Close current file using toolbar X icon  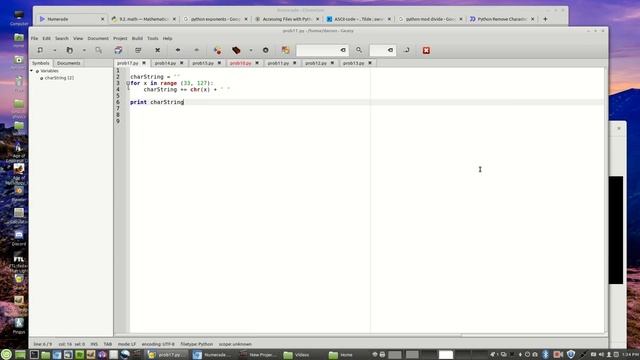tap(158, 50)
